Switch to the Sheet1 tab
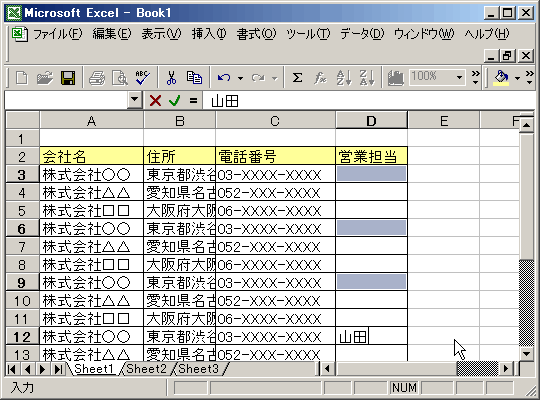540x400 pixels. click(x=94, y=369)
